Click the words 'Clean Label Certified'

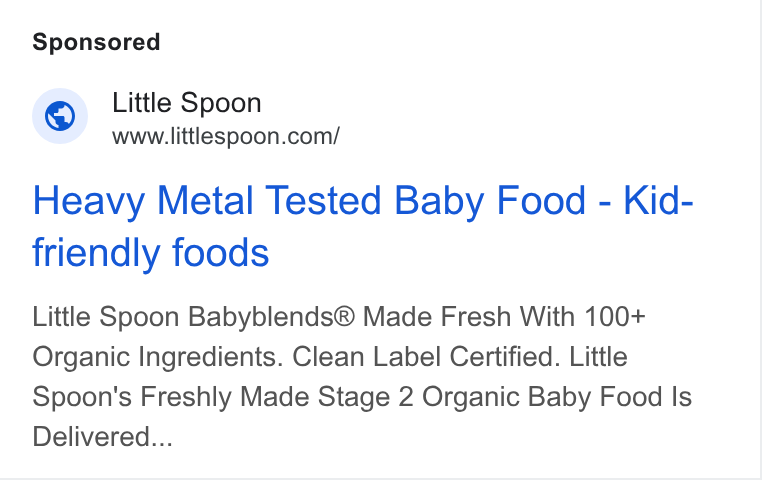[x=423, y=357]
